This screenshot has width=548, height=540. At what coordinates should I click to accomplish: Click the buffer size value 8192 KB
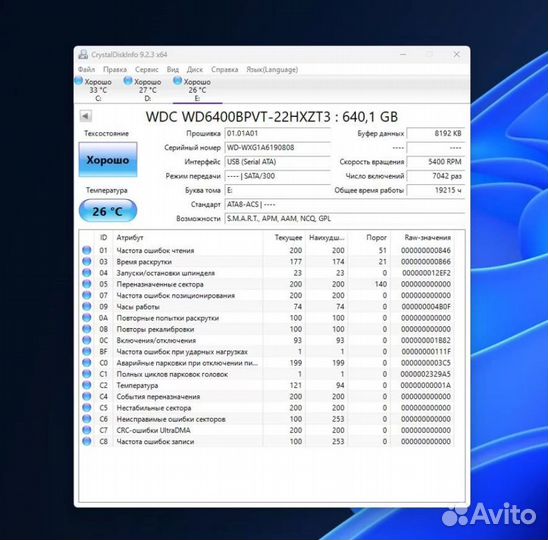(x=435, y=133)
